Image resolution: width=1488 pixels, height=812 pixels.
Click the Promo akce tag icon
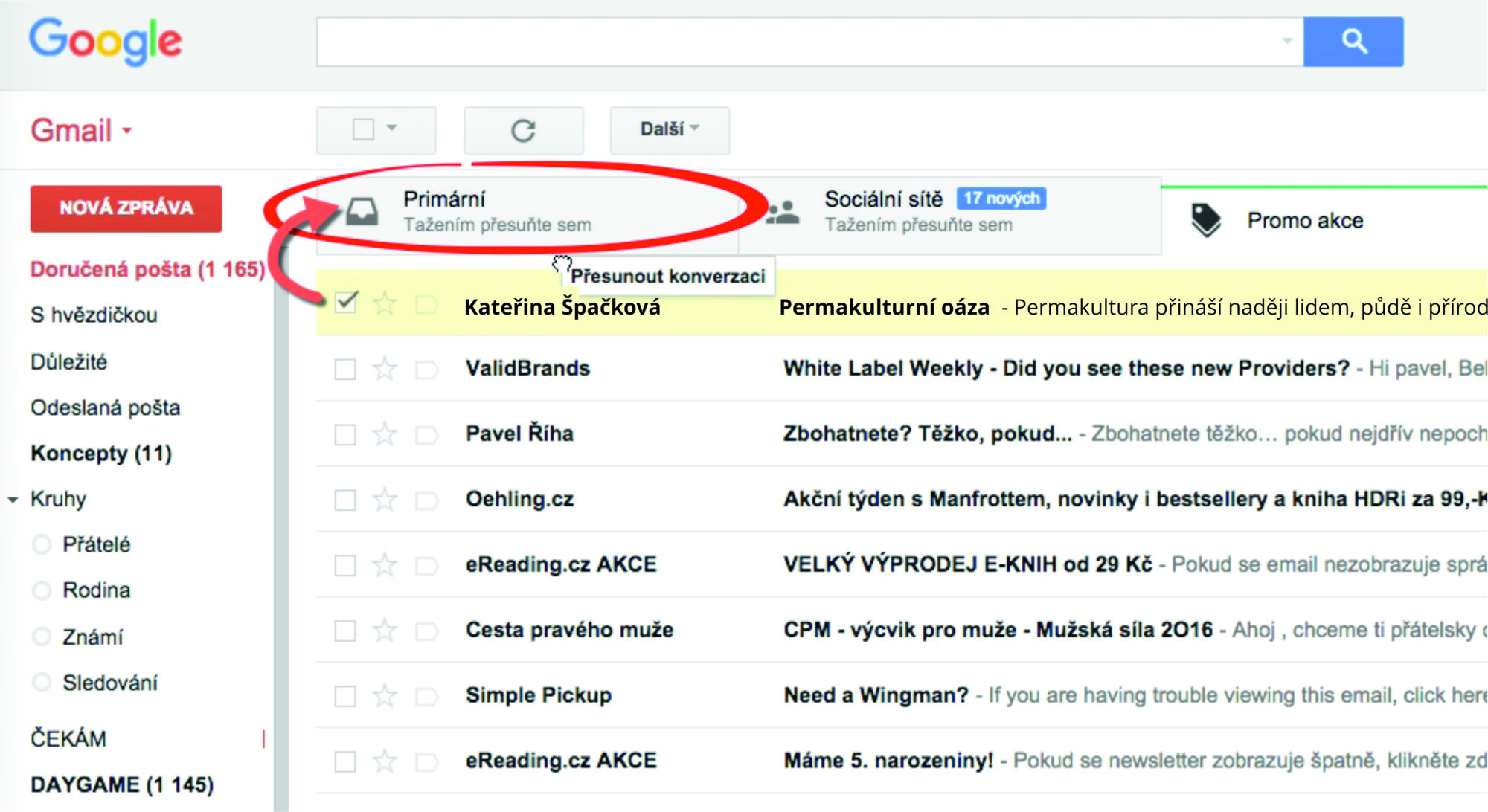[x=1206, y=220]
